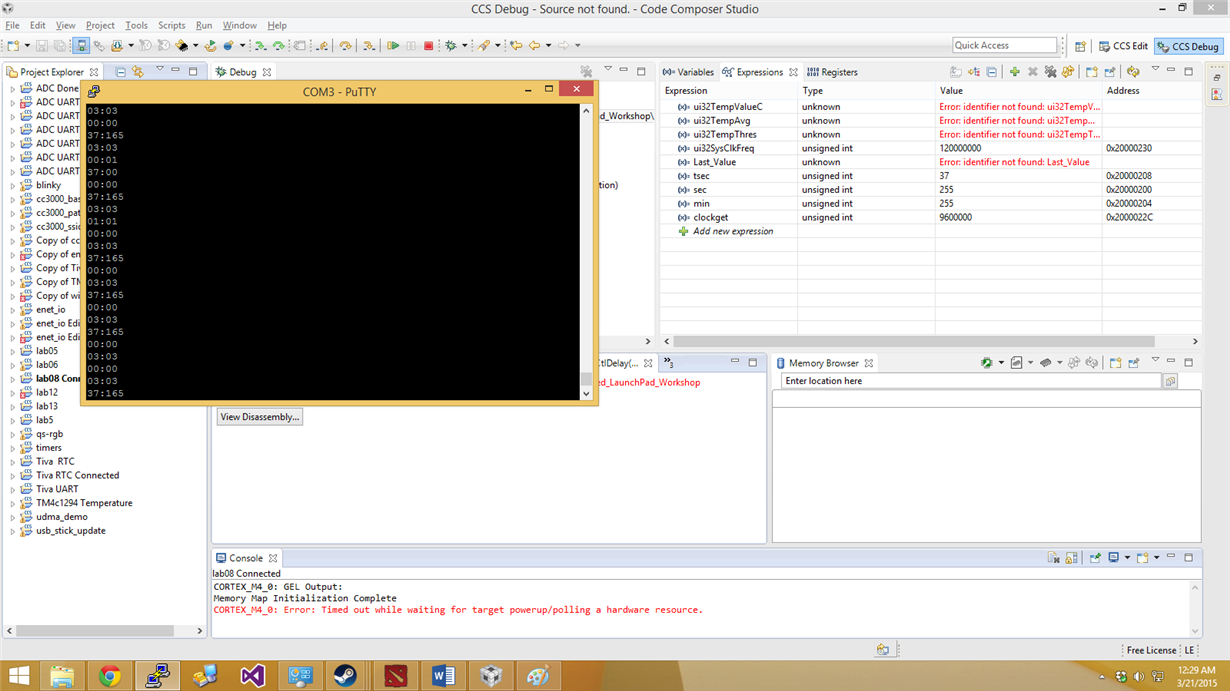Click the Go button beside location field
Viewport: 1230px width, 691px height.
click(x=1170, y=382)
